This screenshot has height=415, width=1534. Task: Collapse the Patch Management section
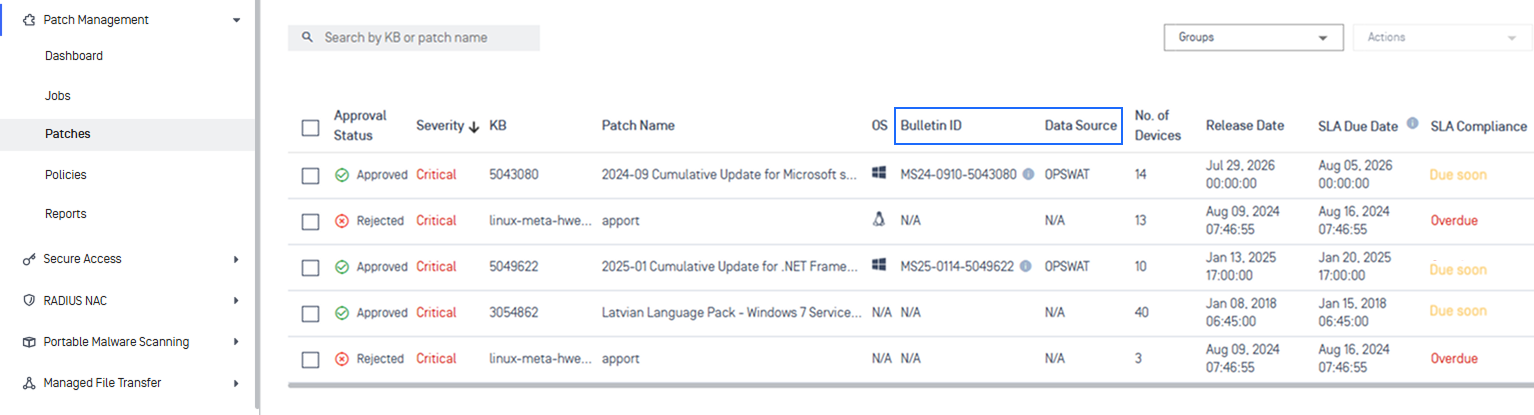point(236,19)
